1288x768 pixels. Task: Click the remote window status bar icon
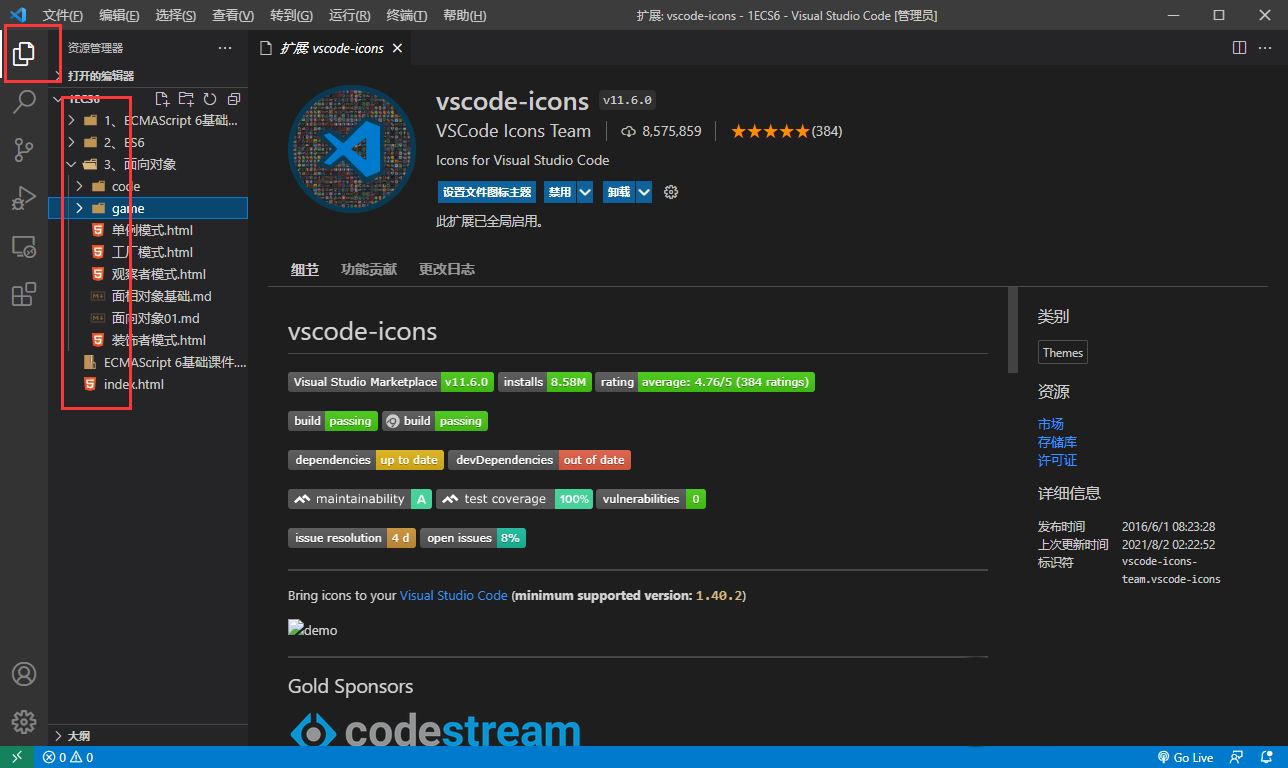[17, 757]
